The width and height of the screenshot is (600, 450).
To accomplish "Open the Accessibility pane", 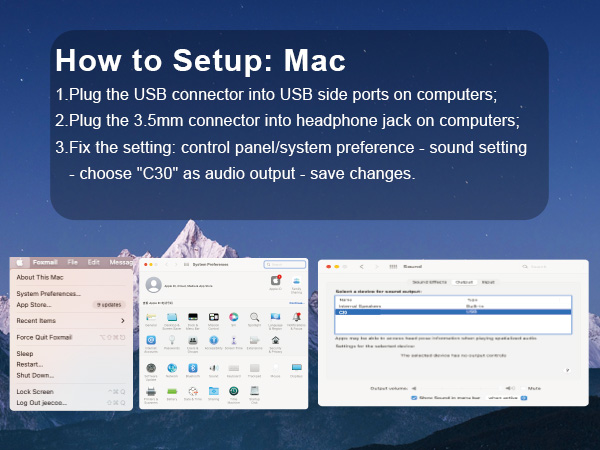I will point(214,340).
